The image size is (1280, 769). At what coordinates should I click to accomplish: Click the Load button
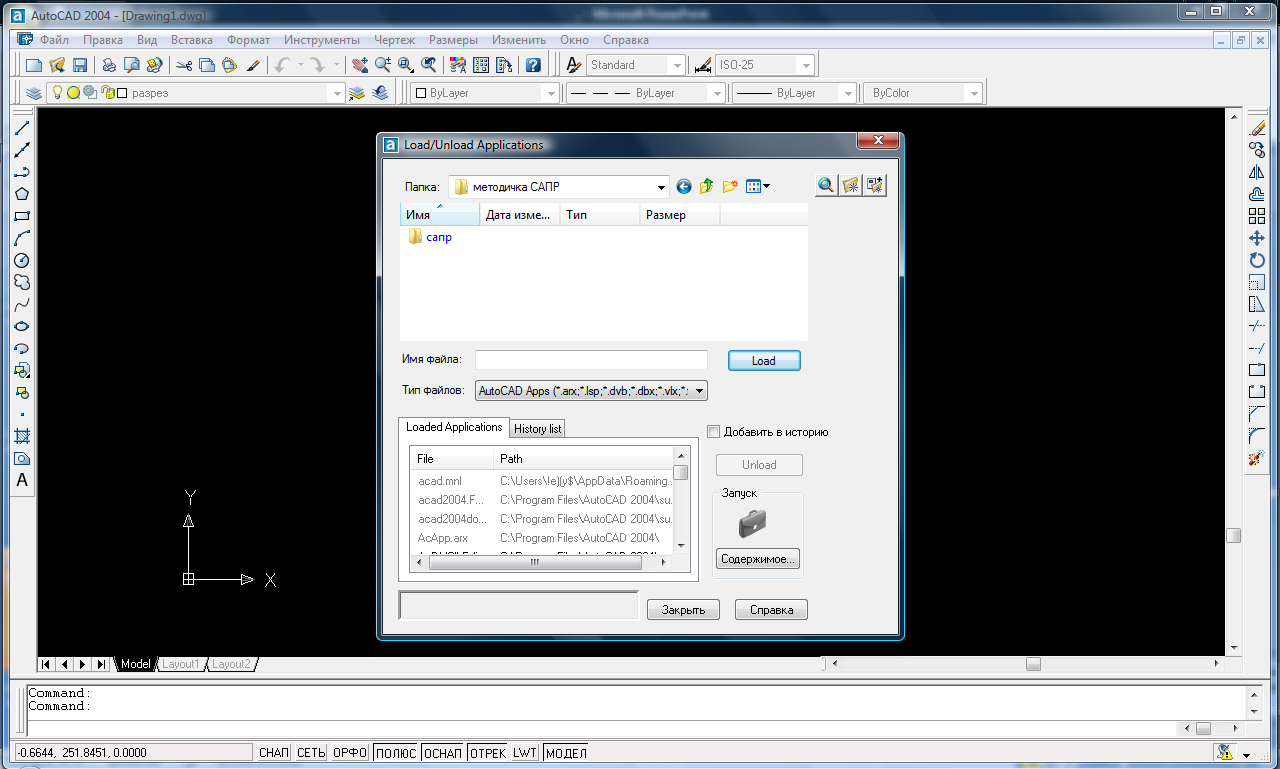764,361
